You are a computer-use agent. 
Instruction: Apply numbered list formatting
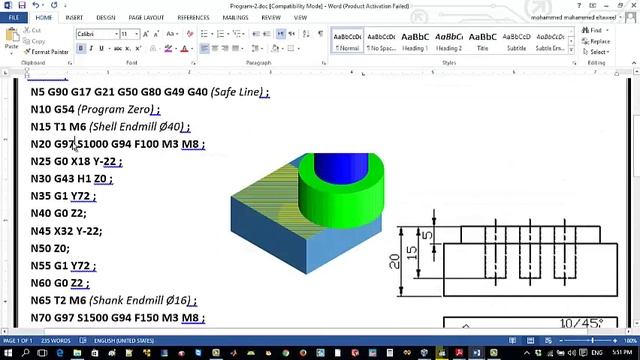[220, 34]
